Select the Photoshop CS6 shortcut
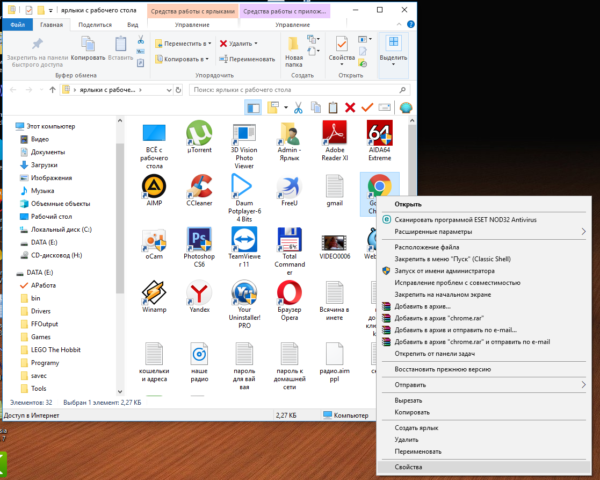This screenshot has width=600, height=480. [x=199, y=247]
